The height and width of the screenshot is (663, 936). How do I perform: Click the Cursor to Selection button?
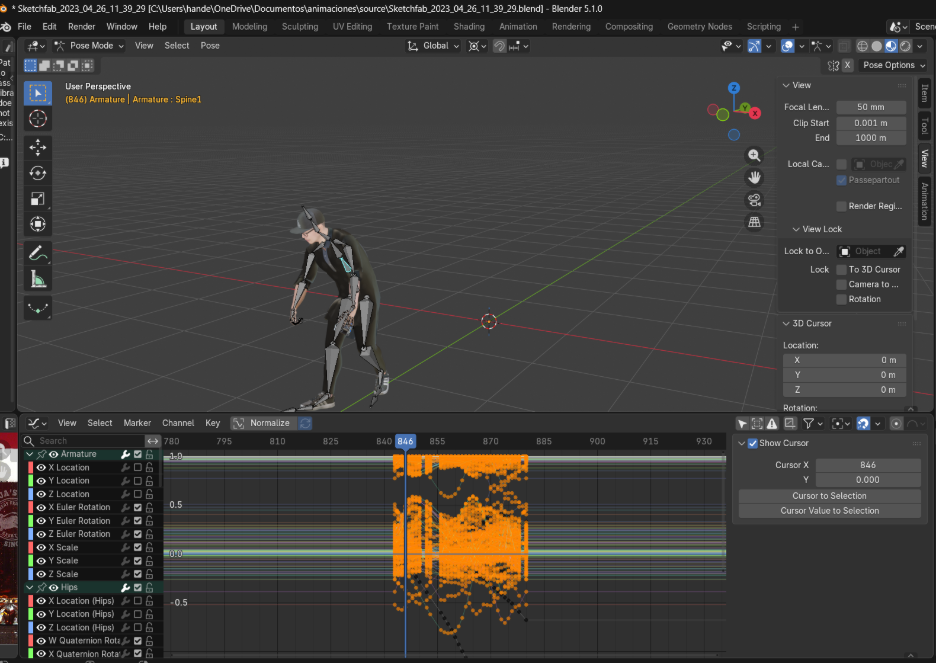829,496
